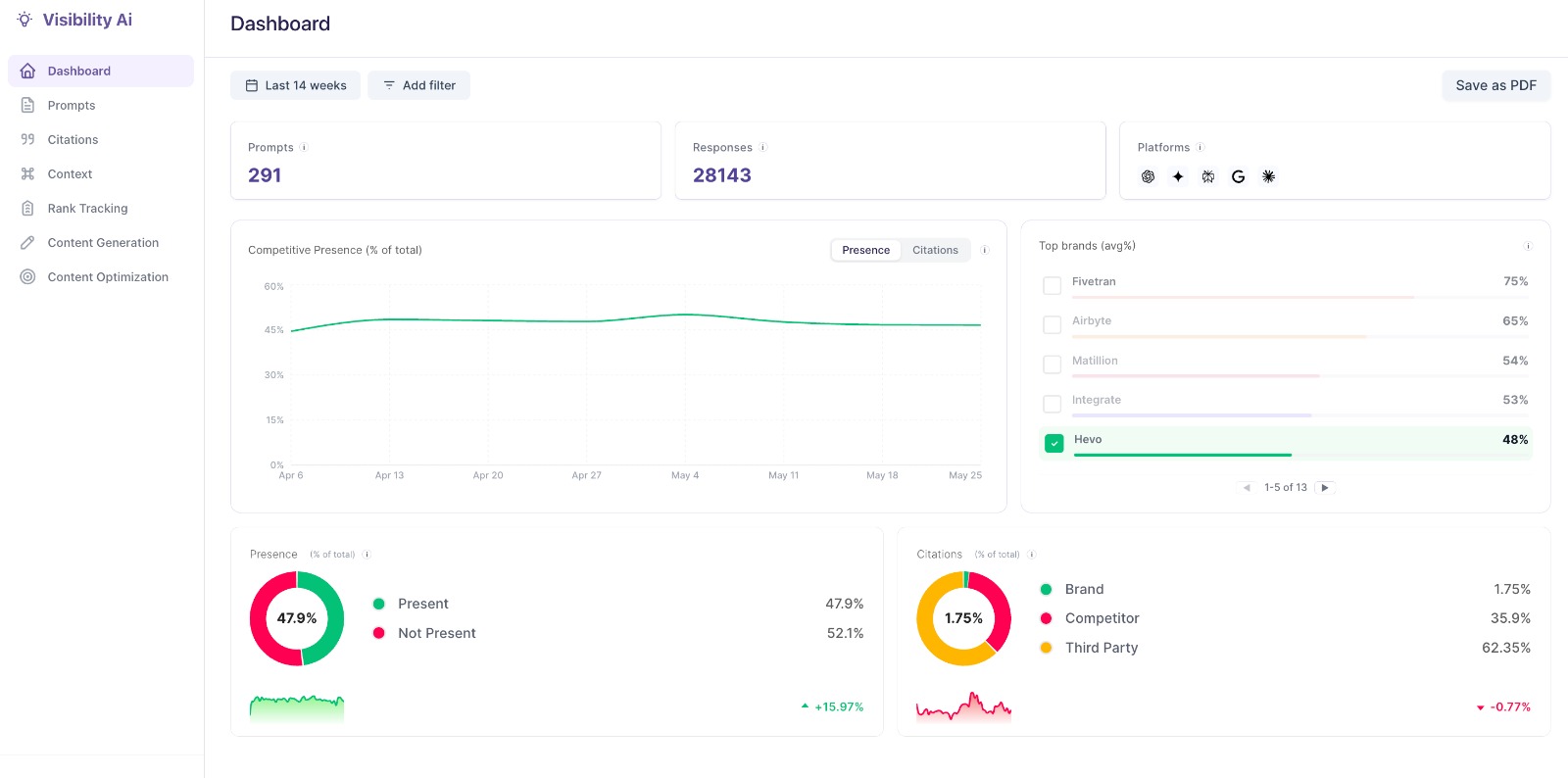Image resolution: width=1568 pixels, height=778 pixels.
Task: Click the presence info icon below chart
Action: pos(367,555)
